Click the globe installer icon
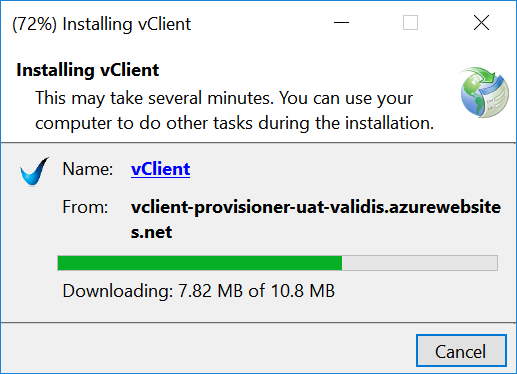This screenshot has height=374, width=517. (484, 92)
